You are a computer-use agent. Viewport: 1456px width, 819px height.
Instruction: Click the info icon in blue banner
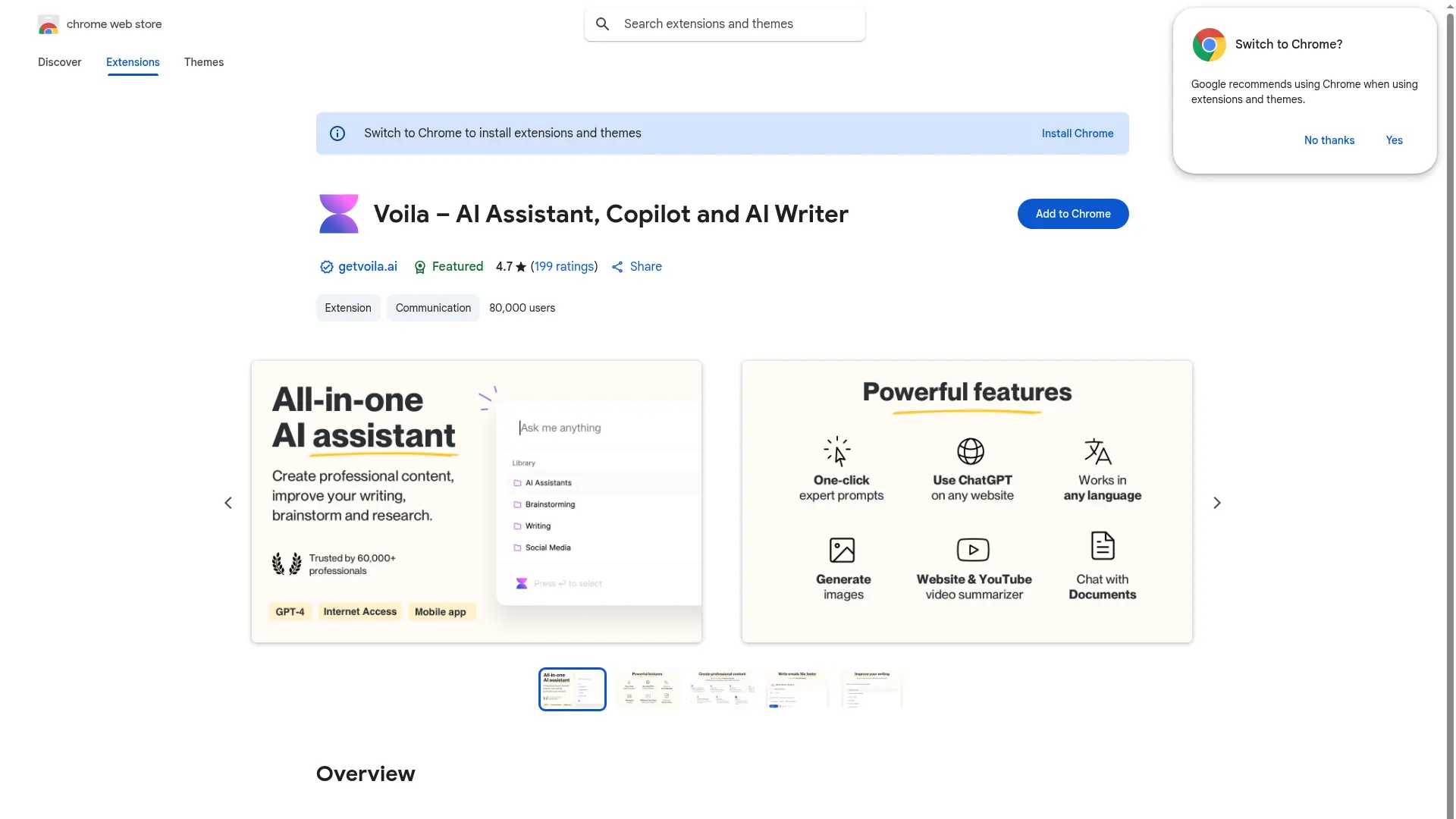(x=337, y=133)
